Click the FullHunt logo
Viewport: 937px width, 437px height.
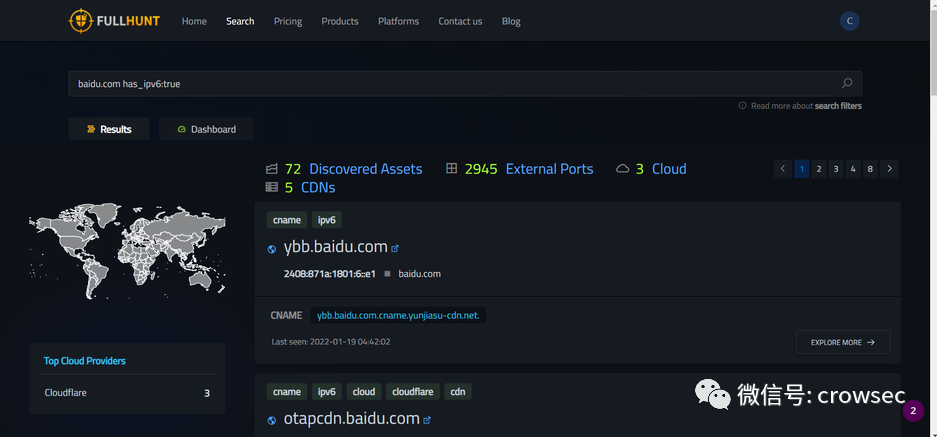[114, 21]
